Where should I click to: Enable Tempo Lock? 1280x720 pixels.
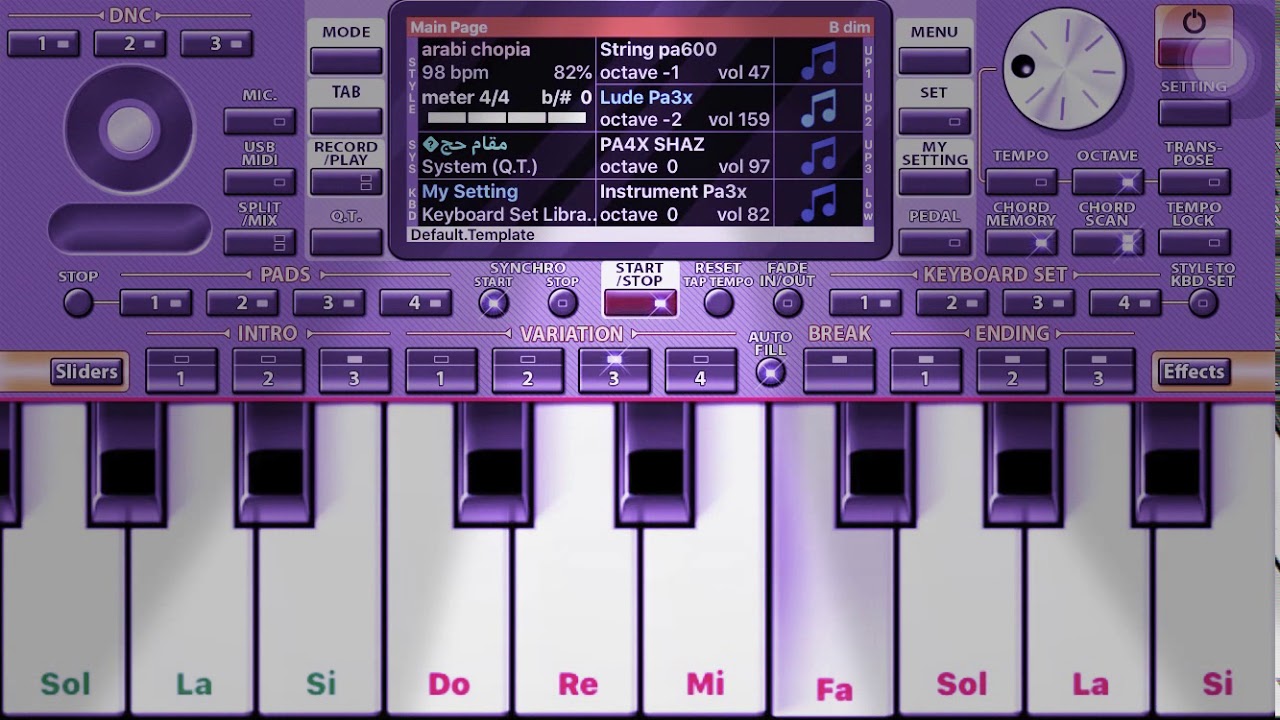pyautogui.click(x=1195, y=242)
